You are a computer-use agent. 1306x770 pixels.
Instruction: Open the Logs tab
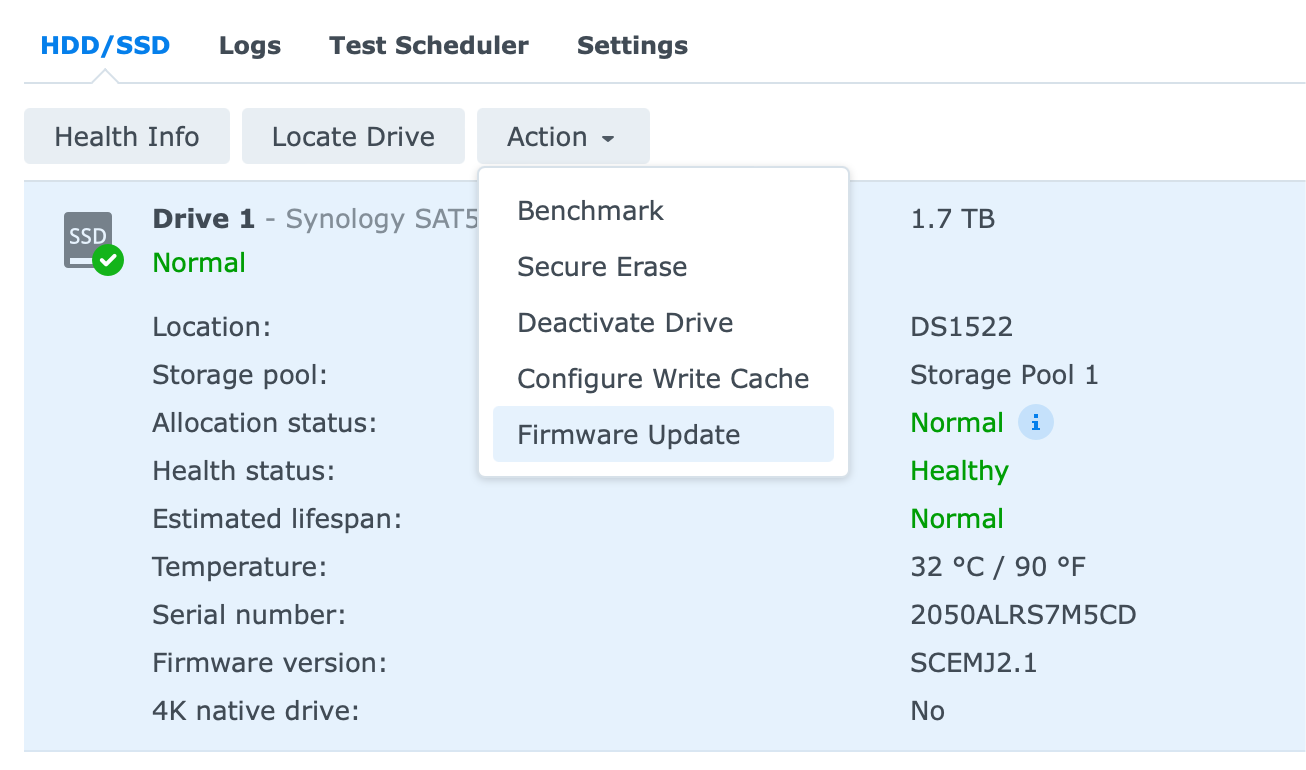coord(250,45)
